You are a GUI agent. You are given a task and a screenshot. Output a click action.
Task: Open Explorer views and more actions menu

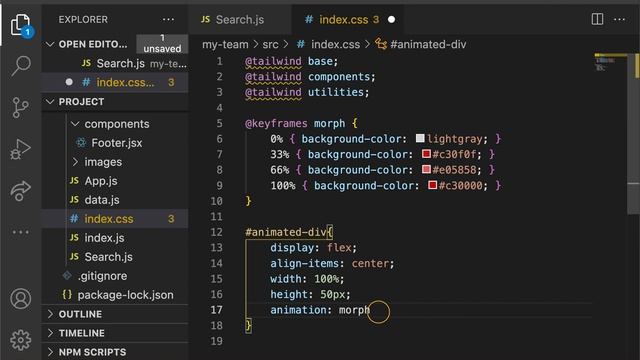168,20
